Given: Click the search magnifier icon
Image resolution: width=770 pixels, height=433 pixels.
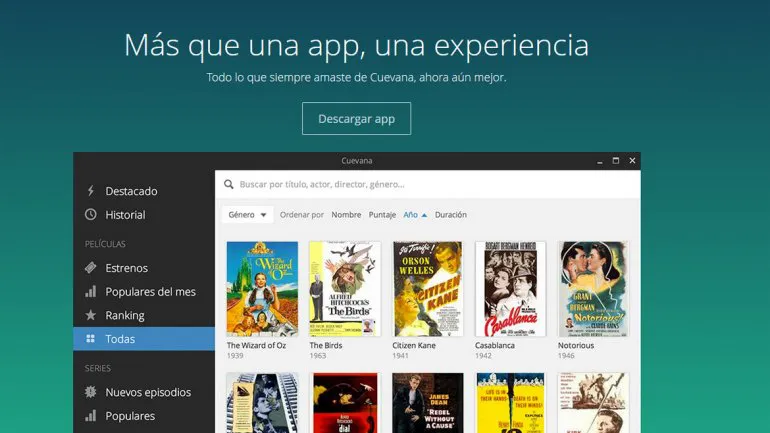Looking at the screenshot, I should coord(228,184).
